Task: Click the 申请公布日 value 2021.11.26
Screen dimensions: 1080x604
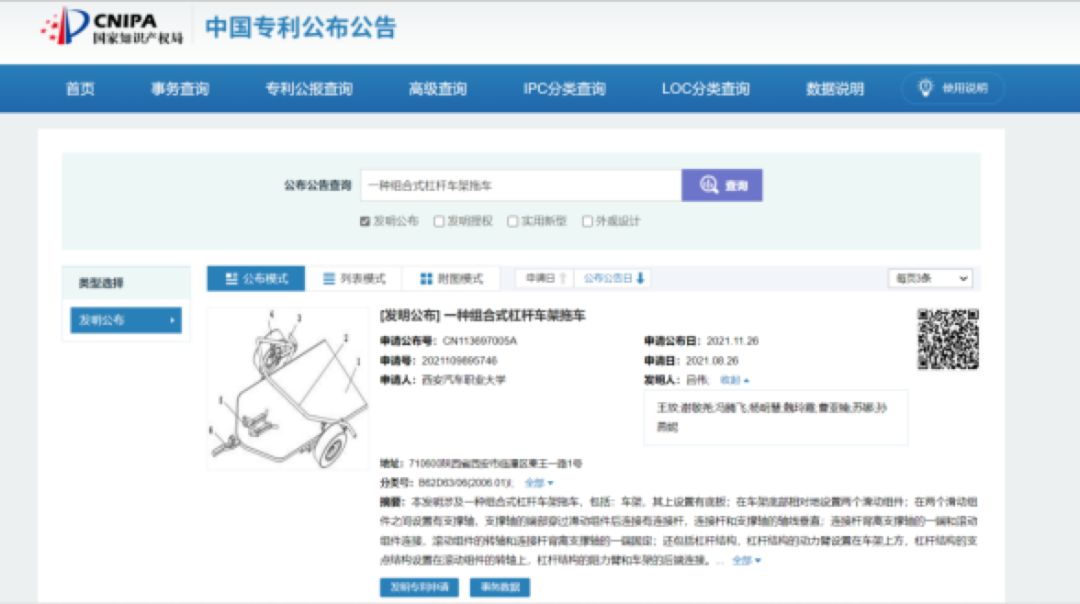Action: (x=732, y=341)
